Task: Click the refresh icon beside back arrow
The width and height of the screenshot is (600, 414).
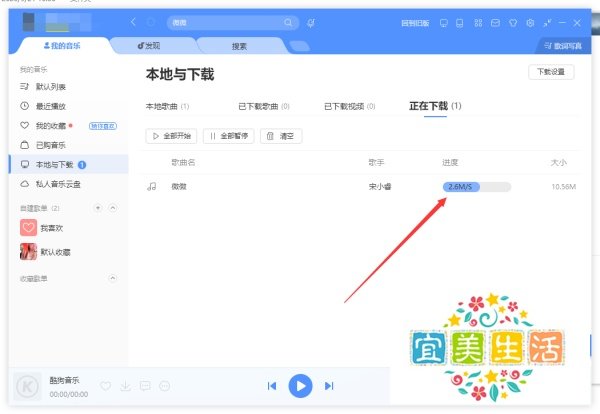Action: point(151,23)
